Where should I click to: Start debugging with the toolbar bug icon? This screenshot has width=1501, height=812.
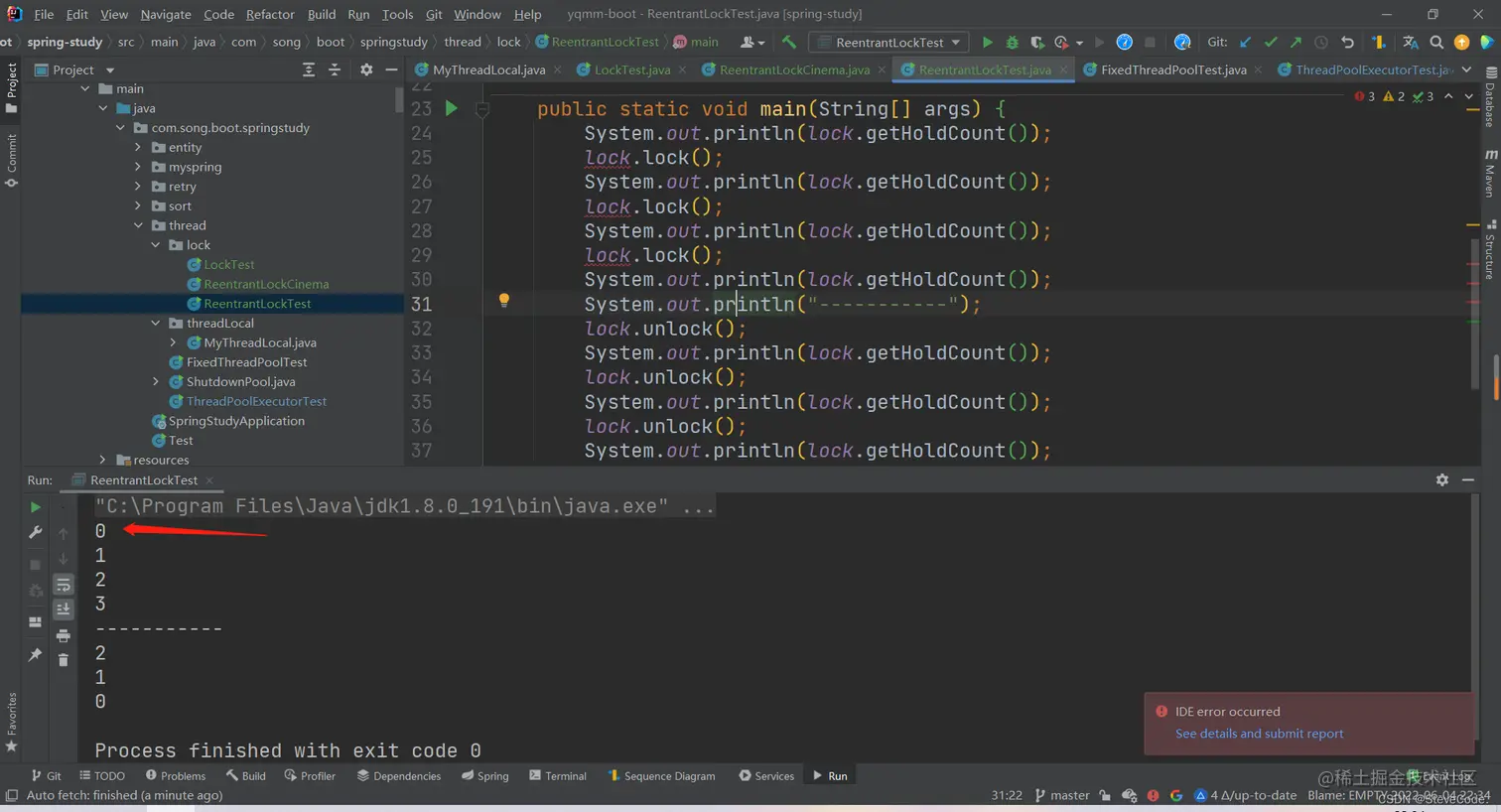[x=1012, y=43]
